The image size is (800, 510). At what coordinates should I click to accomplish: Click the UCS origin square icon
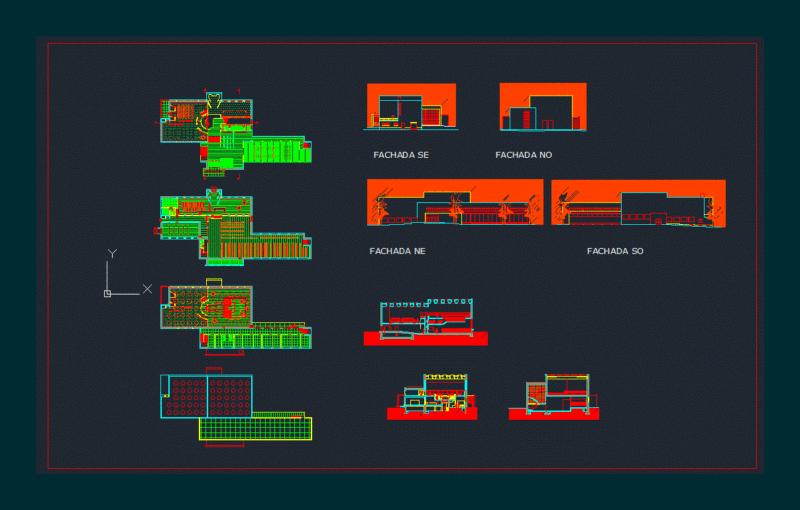click(x=107, y=294)
